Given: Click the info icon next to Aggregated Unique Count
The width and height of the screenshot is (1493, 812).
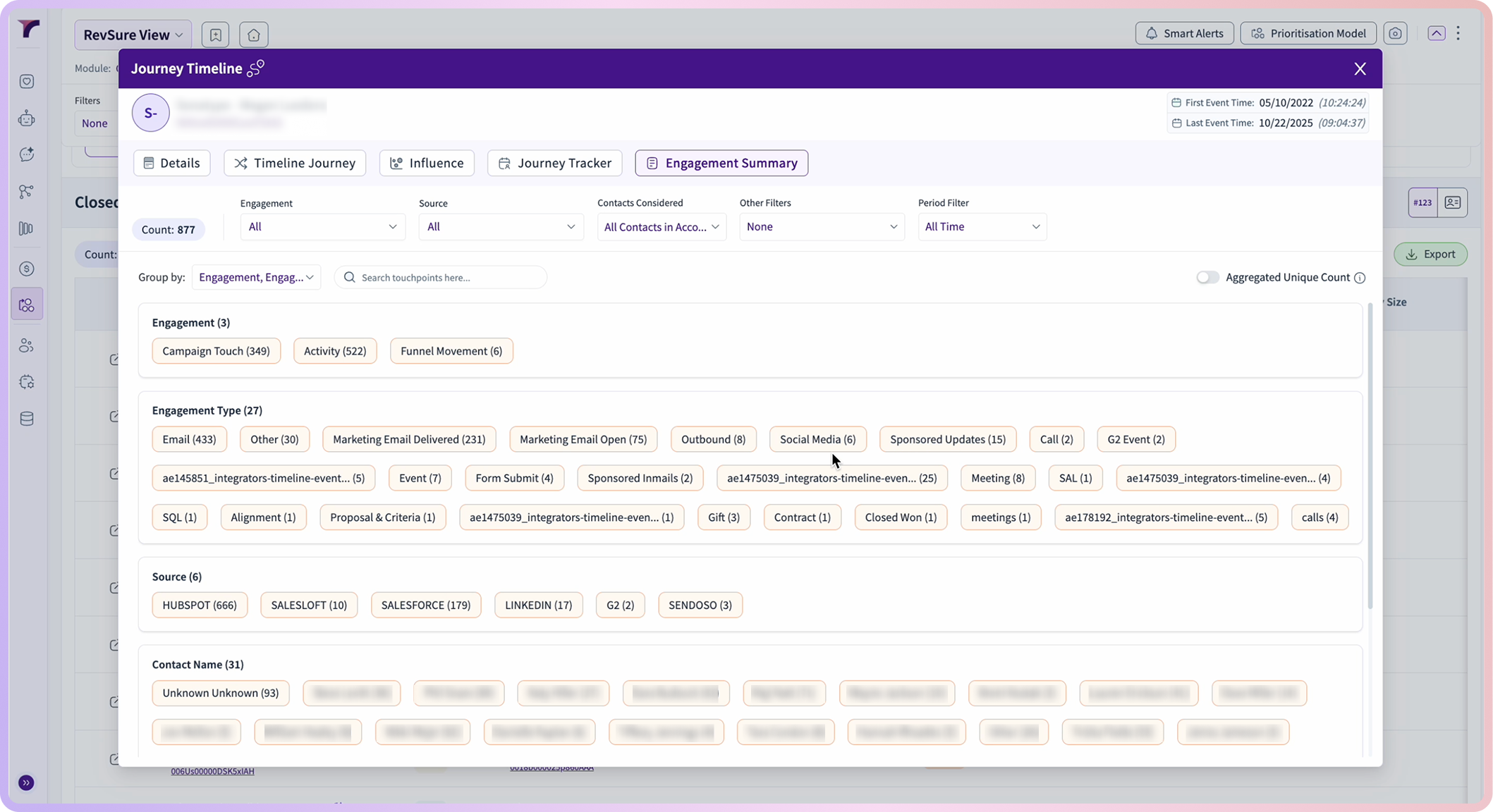Looking at the screenshot, I should pos(1360,278).
